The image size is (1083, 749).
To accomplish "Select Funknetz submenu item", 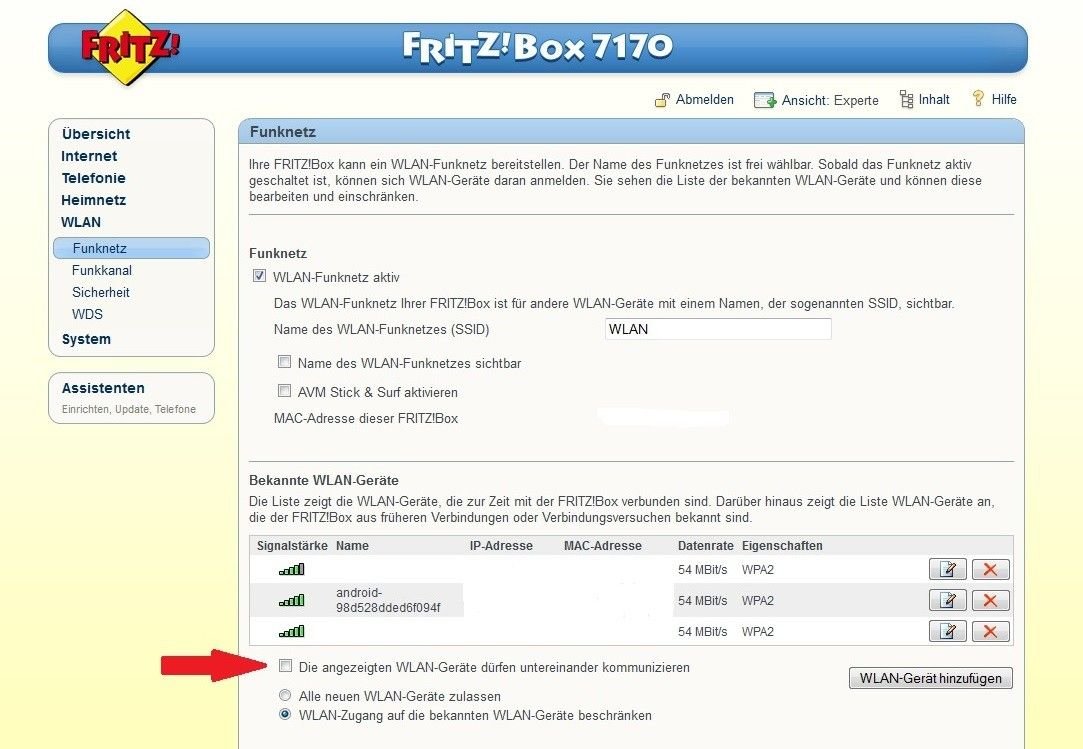I will (x=131, y=248).
